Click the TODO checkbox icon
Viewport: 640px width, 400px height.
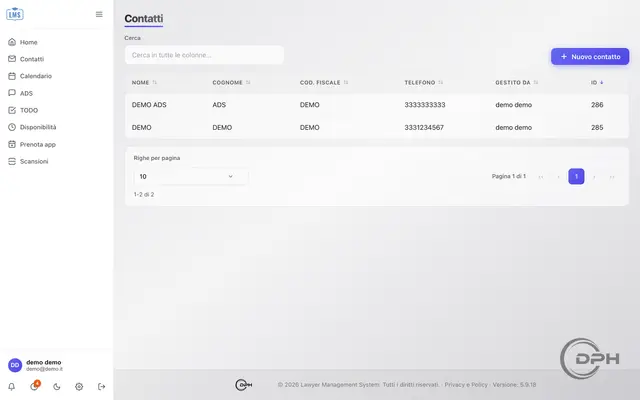coord(12,110)
